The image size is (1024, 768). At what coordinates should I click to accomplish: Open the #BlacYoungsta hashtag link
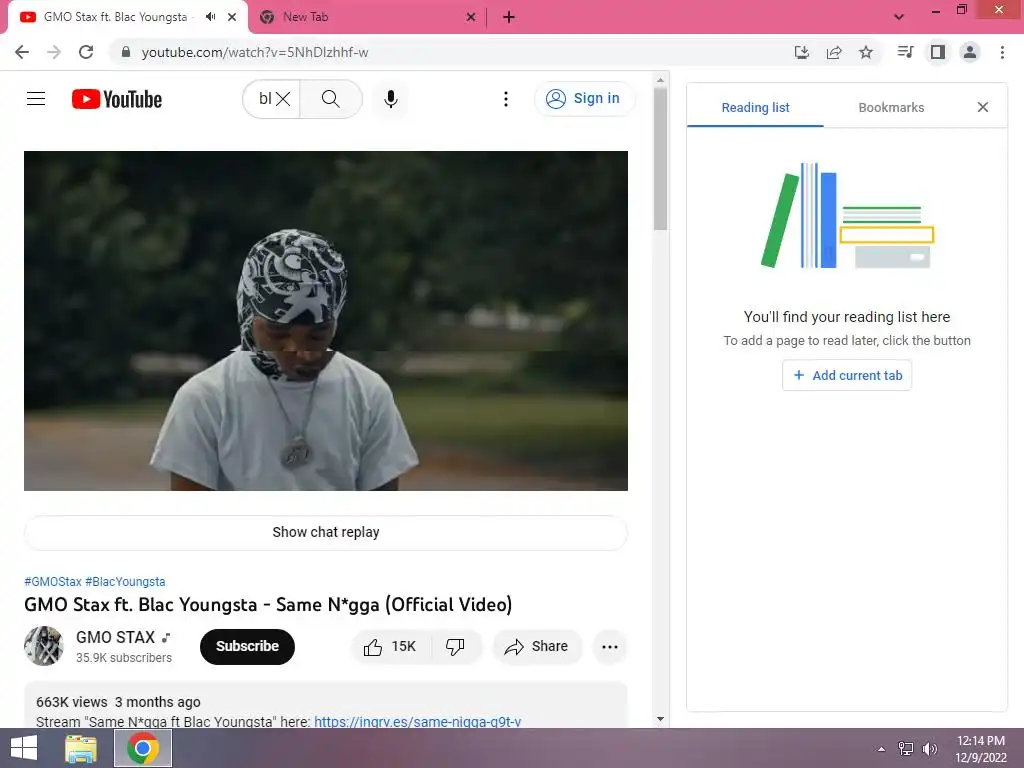pos(125,581)
